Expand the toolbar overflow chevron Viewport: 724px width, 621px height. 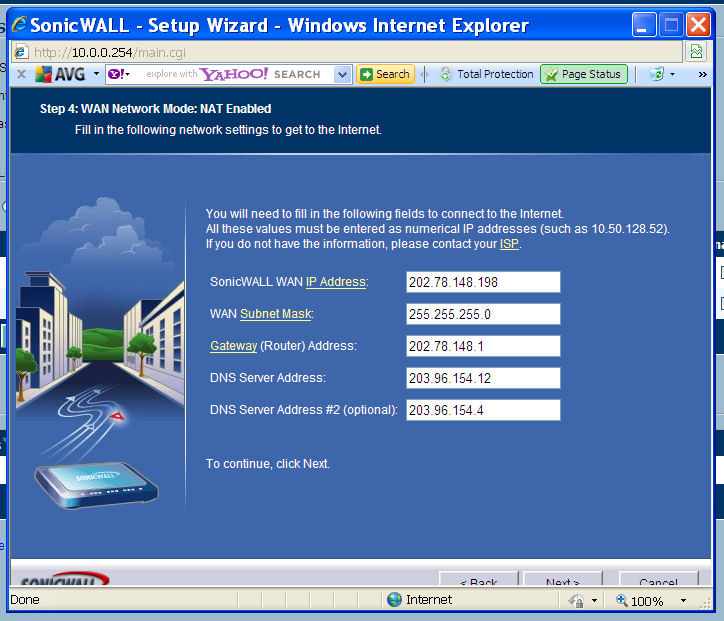pos(702,74)
